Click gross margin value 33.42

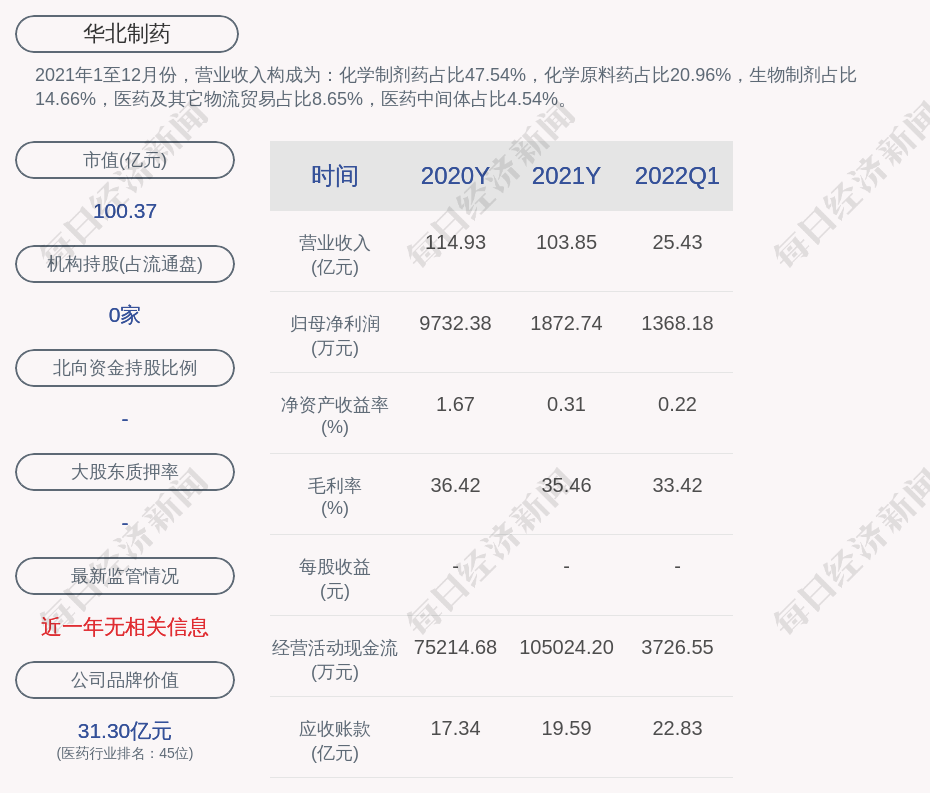(x=677, y=485)
